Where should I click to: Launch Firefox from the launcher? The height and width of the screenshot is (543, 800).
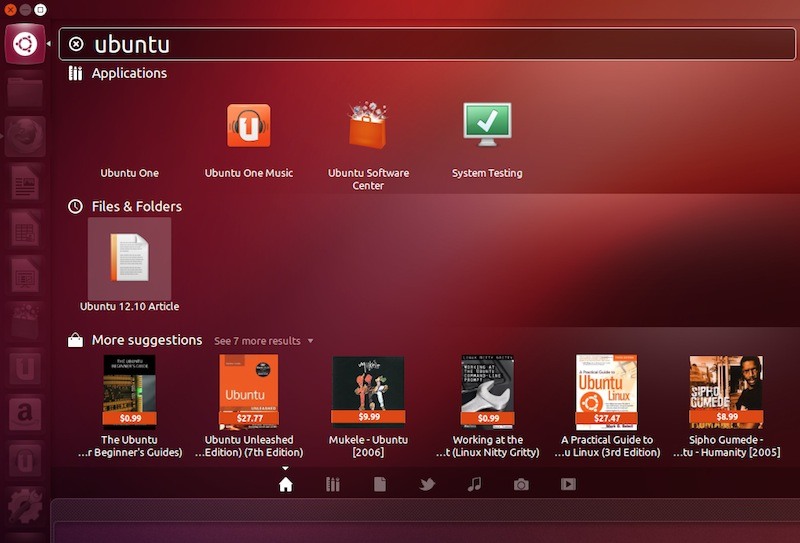[x=25, y=137]
